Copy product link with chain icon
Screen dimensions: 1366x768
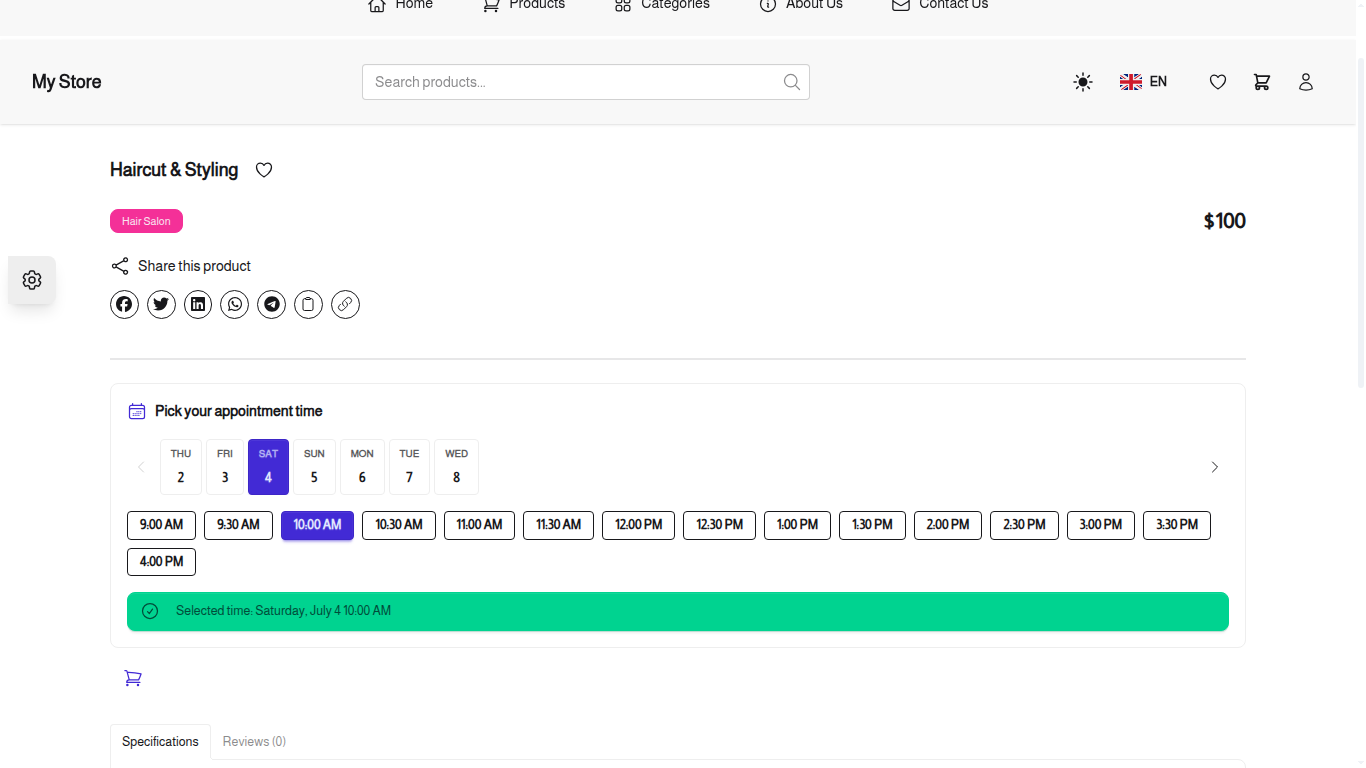pyautogui.click(x=345, y=304)
